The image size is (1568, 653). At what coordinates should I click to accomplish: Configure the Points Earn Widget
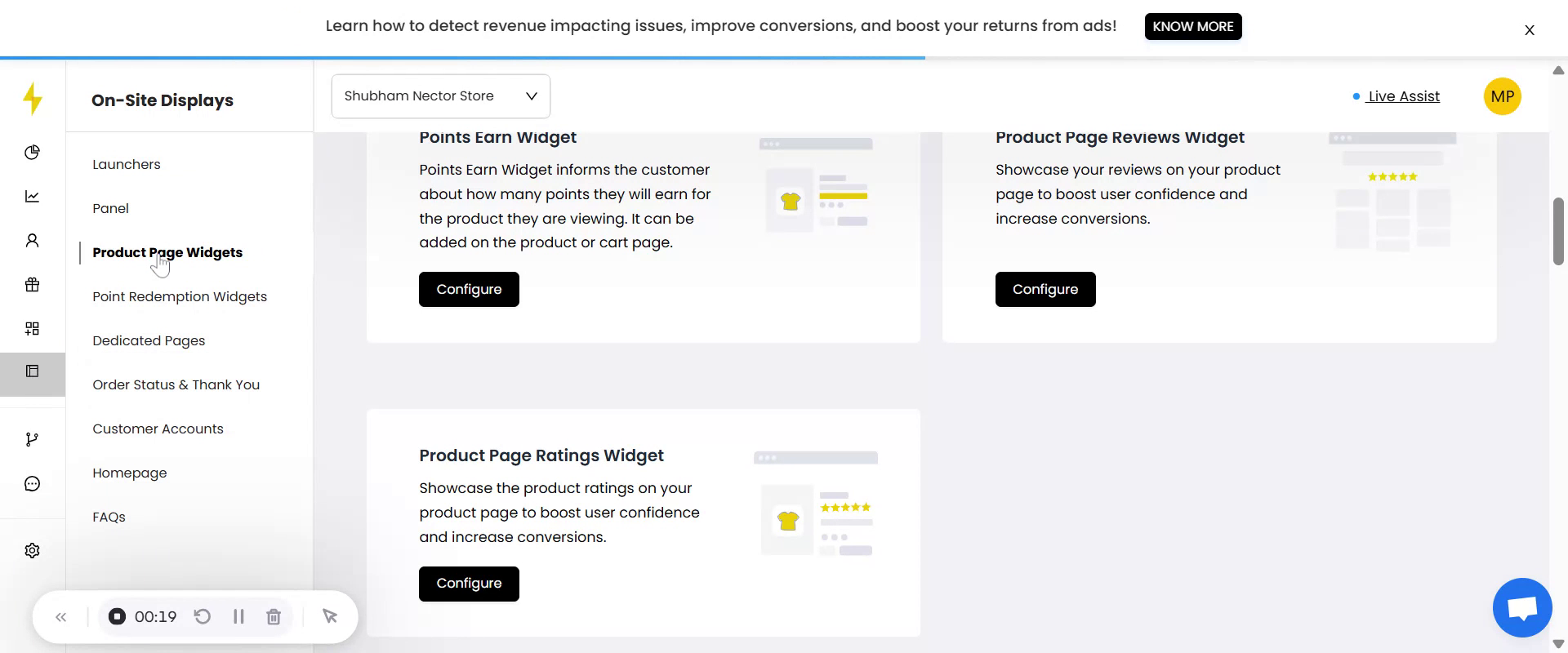469,290
